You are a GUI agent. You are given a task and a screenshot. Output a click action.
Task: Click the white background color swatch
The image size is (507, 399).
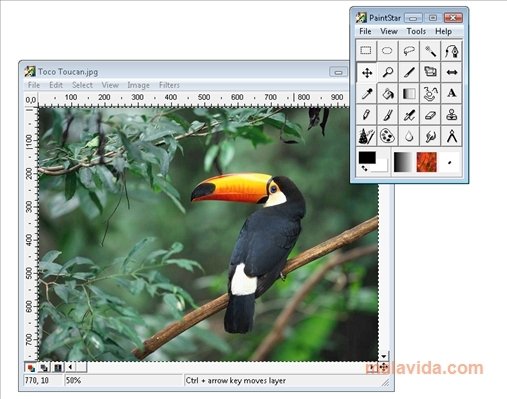click(381, 166)
